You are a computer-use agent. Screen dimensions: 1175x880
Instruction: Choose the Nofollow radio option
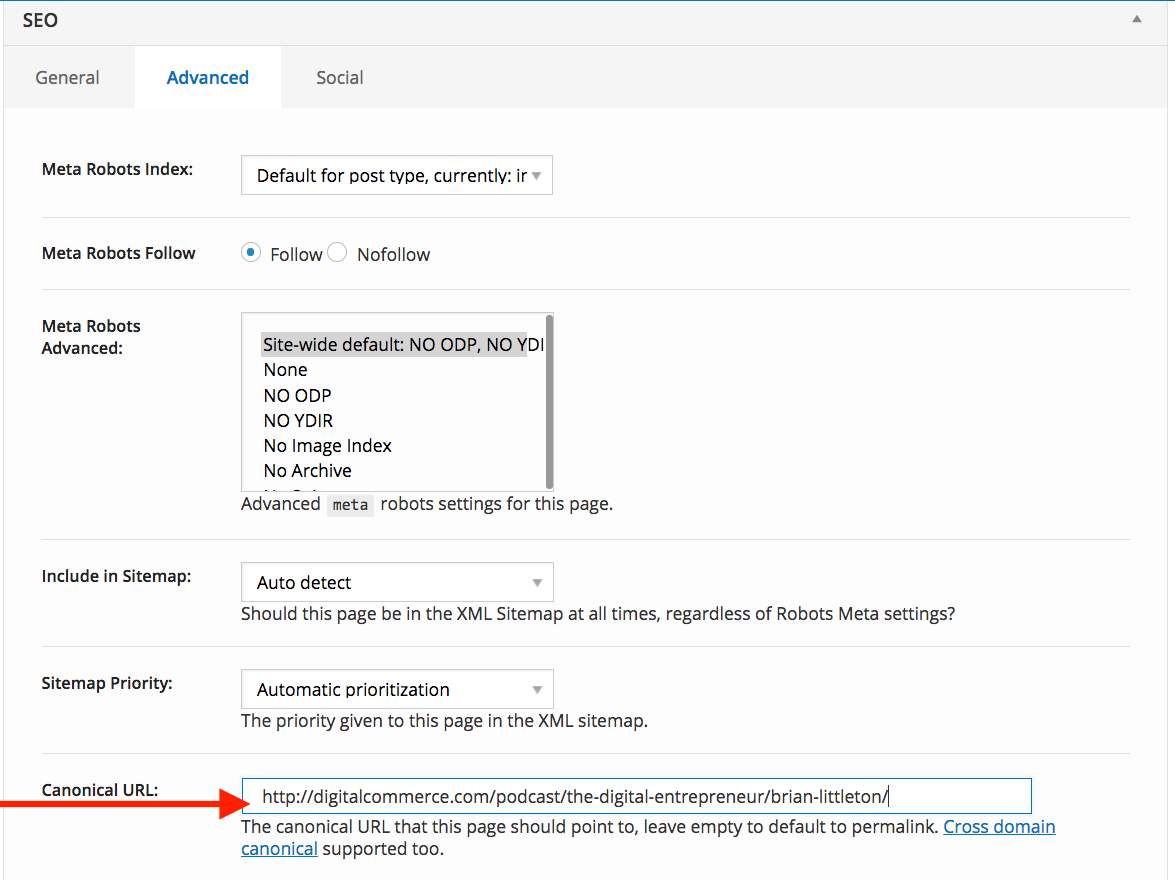click(338, 253)
